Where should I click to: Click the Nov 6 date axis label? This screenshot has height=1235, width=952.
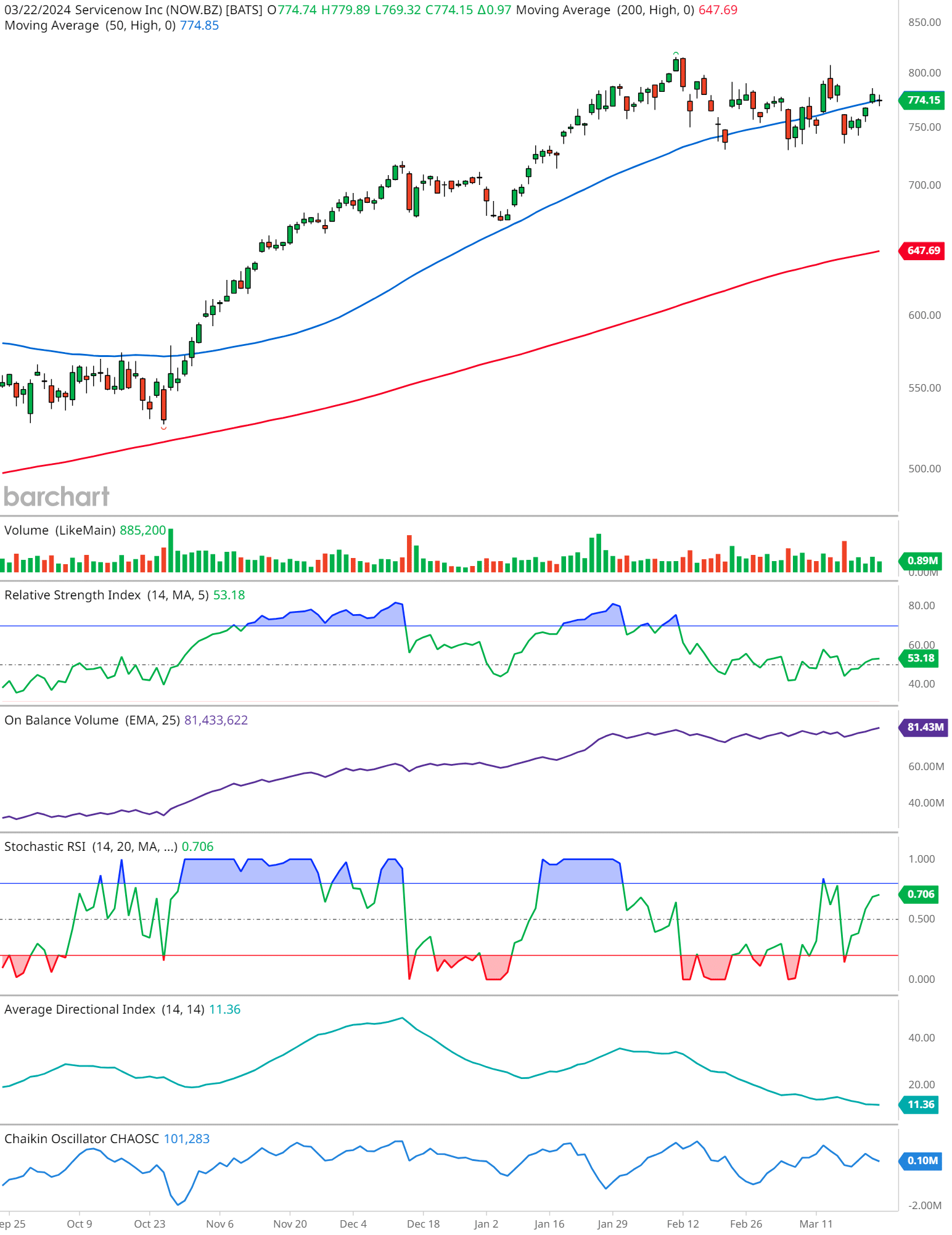click(x=220, y=1224)
